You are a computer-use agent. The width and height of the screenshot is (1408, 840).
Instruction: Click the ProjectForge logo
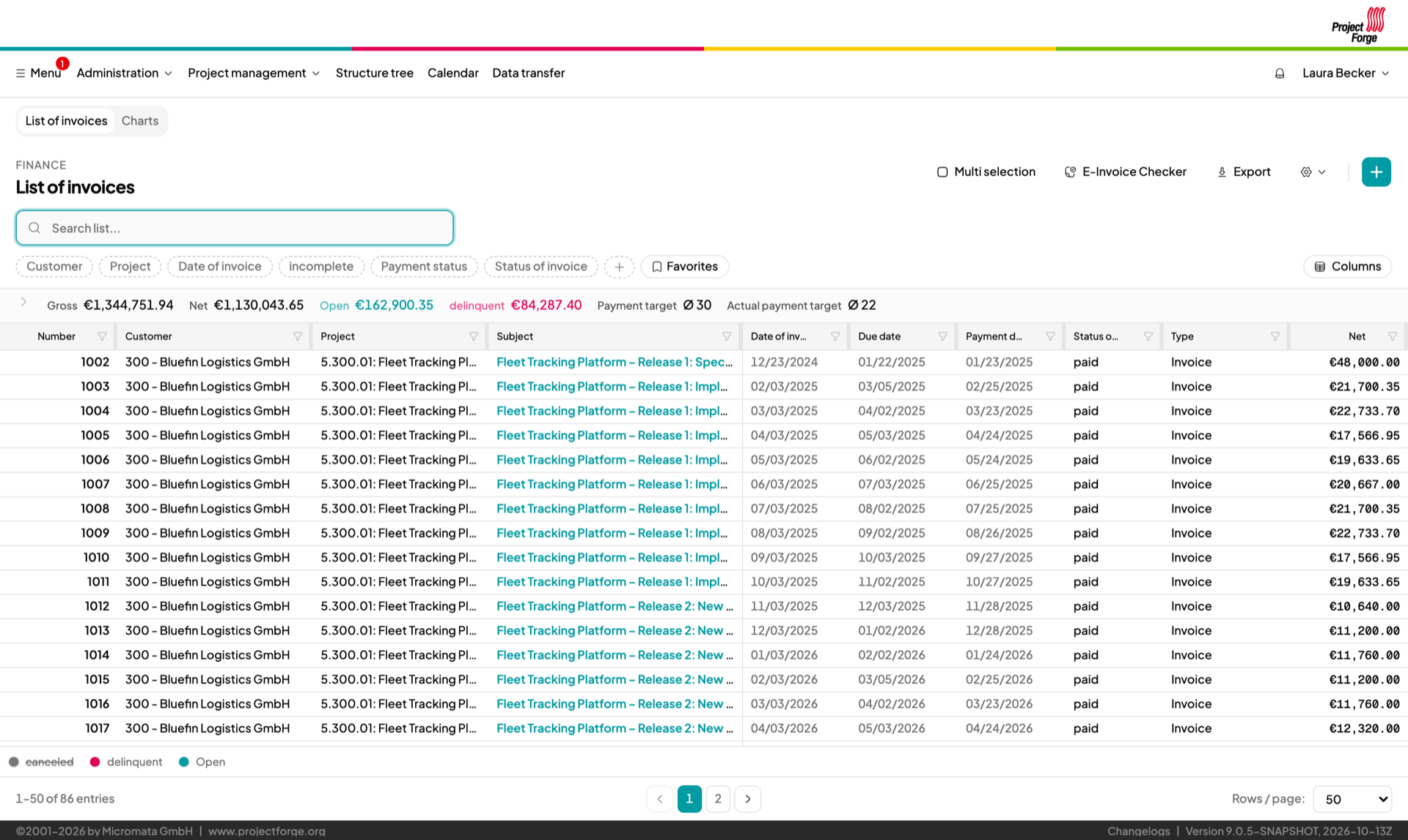coord(1359,25)
